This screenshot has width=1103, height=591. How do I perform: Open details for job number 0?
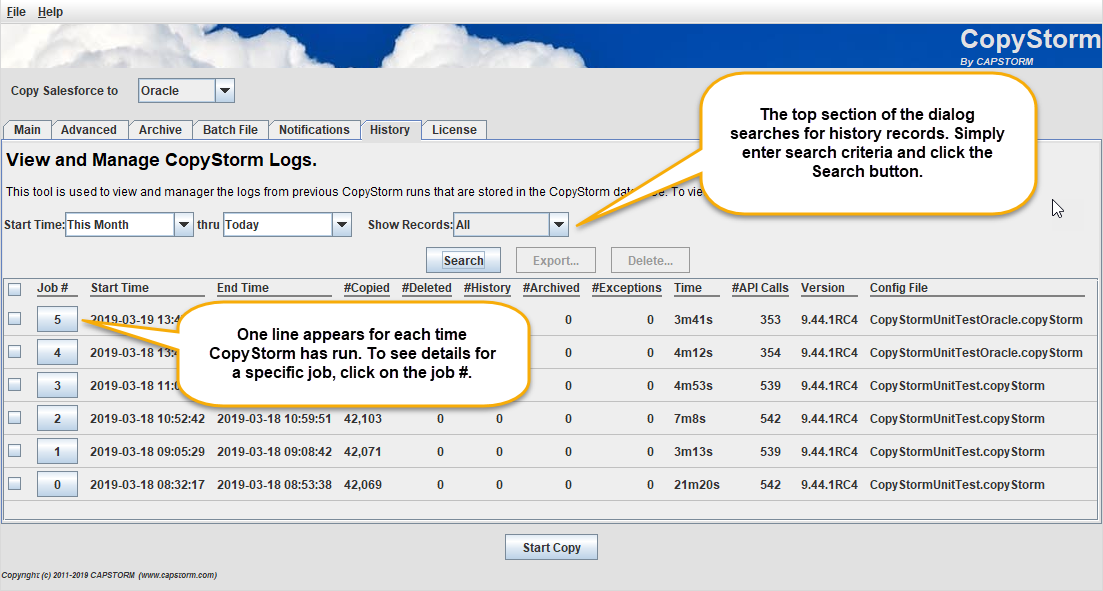[x=58, y=485]
